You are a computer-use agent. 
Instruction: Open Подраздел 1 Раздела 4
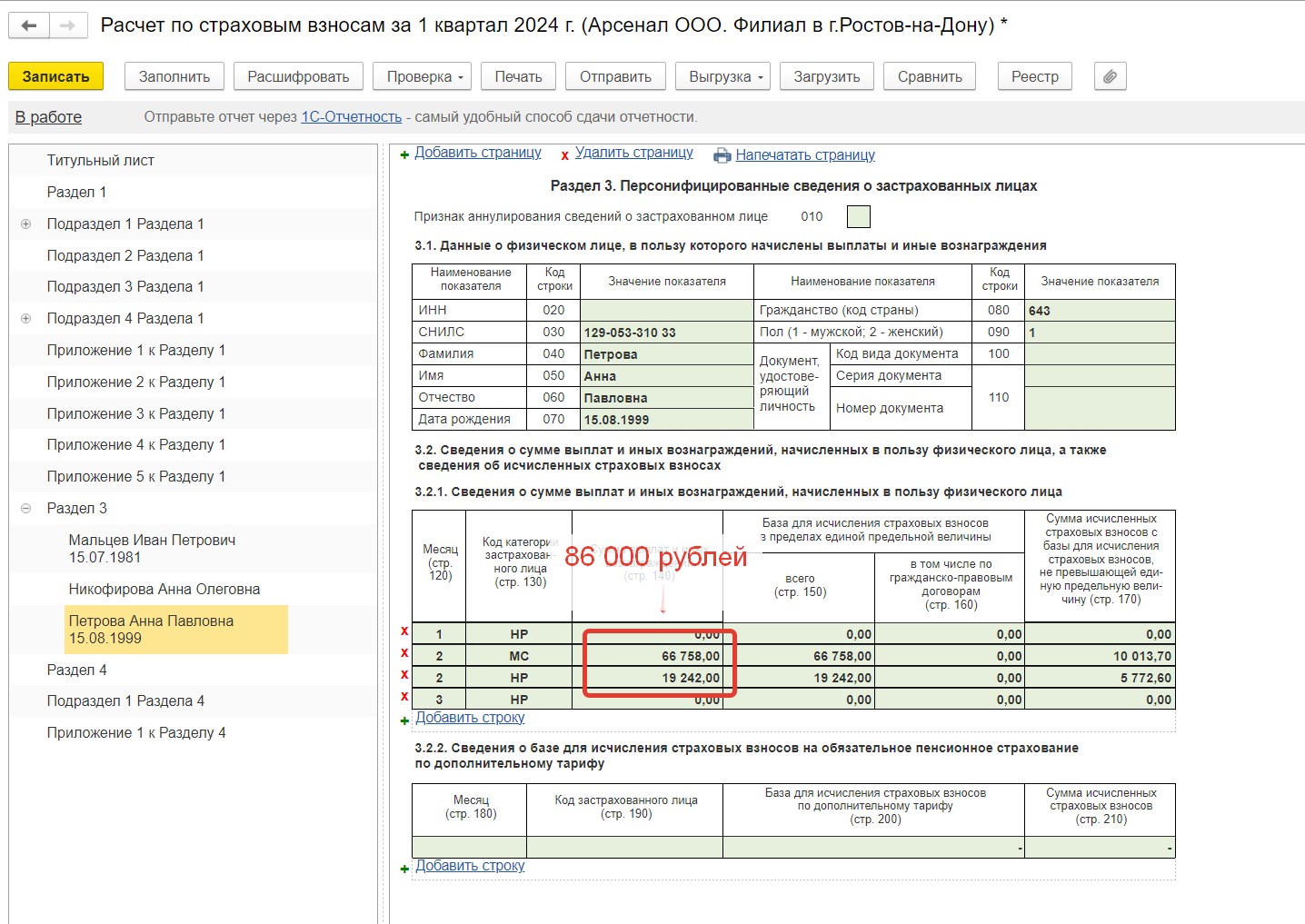125,700
